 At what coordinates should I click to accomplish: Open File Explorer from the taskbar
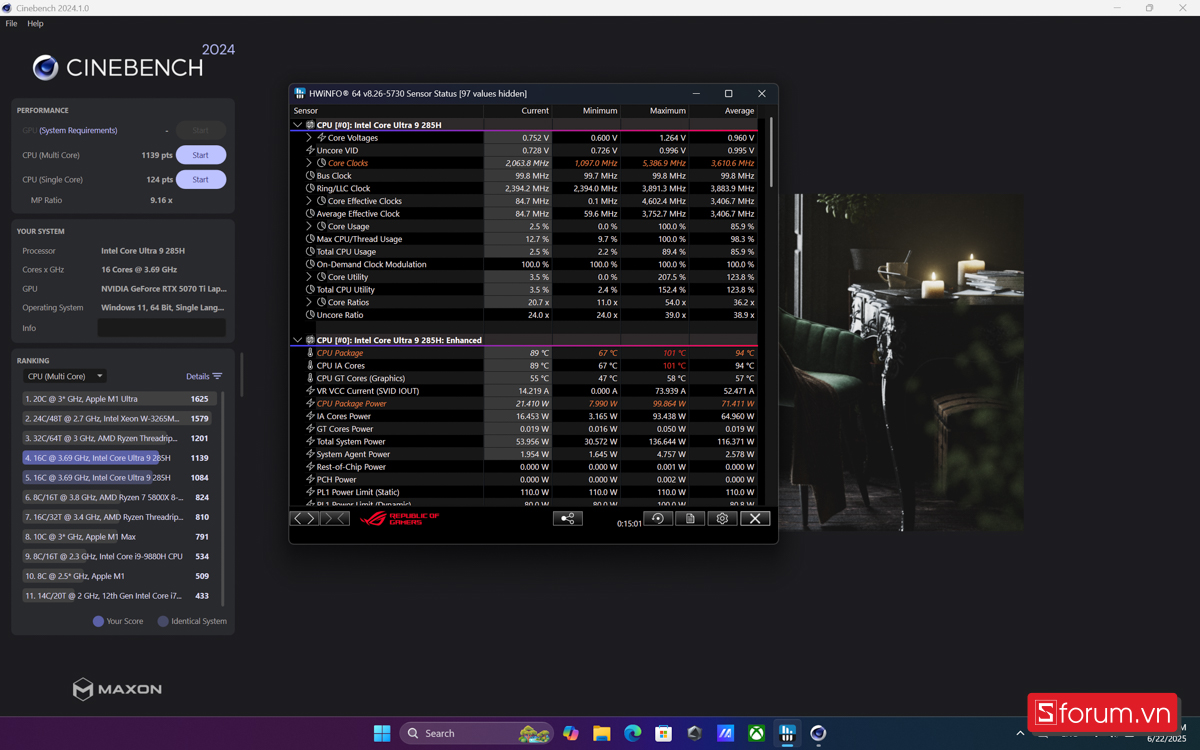tap(602, 733)
